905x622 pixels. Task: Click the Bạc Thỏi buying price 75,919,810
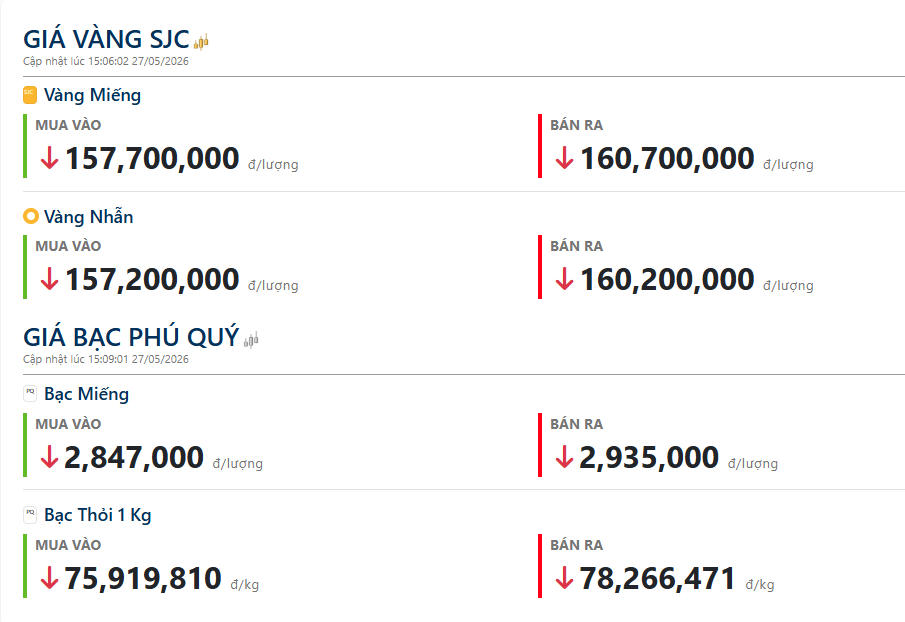(143, 578)
